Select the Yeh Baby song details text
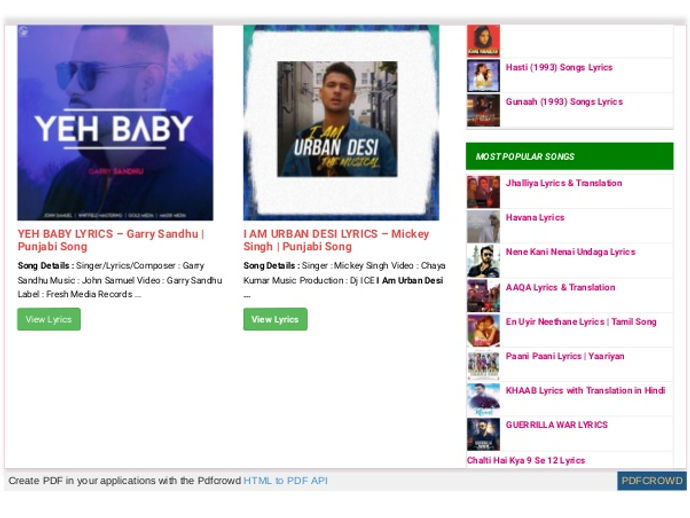The height and width of the screenshot is (518, 690). tap(120, 280)
